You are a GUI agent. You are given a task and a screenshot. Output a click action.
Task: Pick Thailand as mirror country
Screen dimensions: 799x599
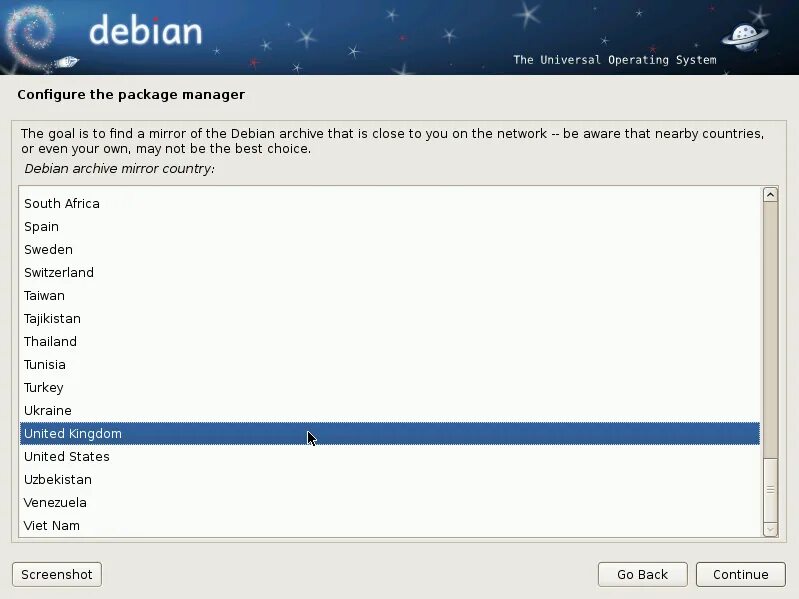tap(390, 341)
